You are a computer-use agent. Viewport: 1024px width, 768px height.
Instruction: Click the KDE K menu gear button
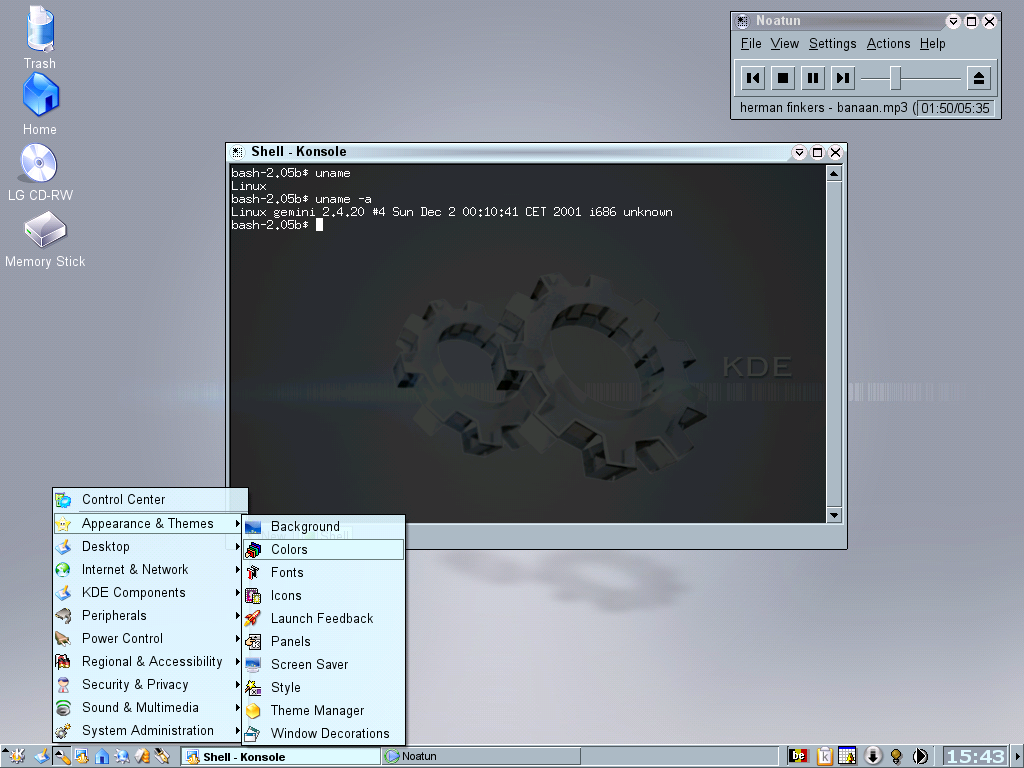[x=14, y=756]
